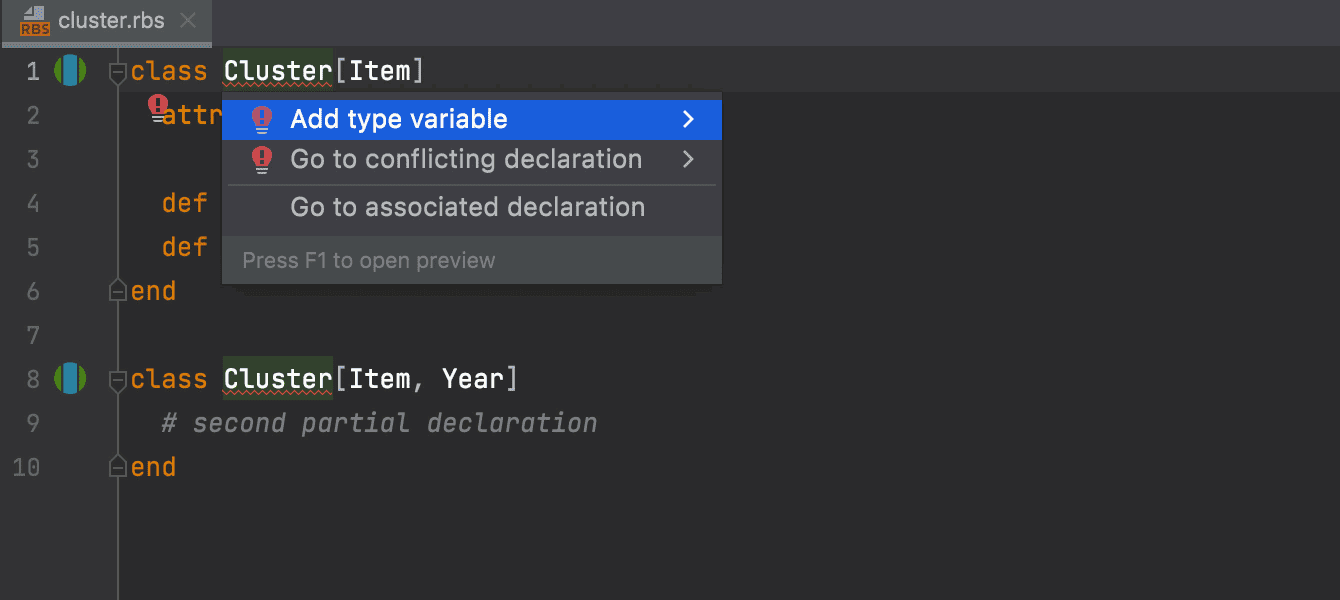The image size is (1340, 600).
Task: Click the bulb icon beside Add type variable
Action: [x=262, y=120]
